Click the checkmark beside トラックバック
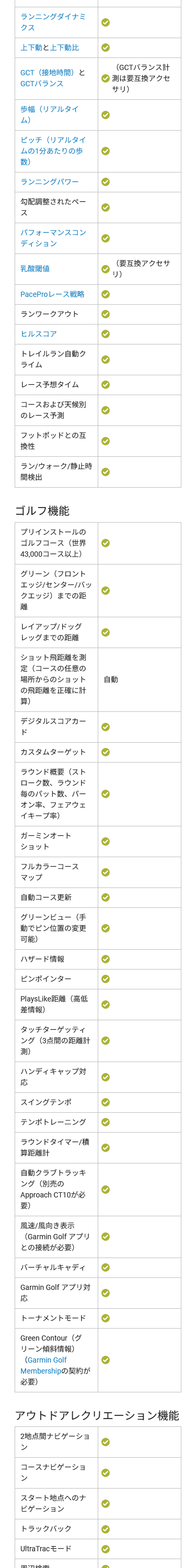196x1568 pixels. (105, 1529)
